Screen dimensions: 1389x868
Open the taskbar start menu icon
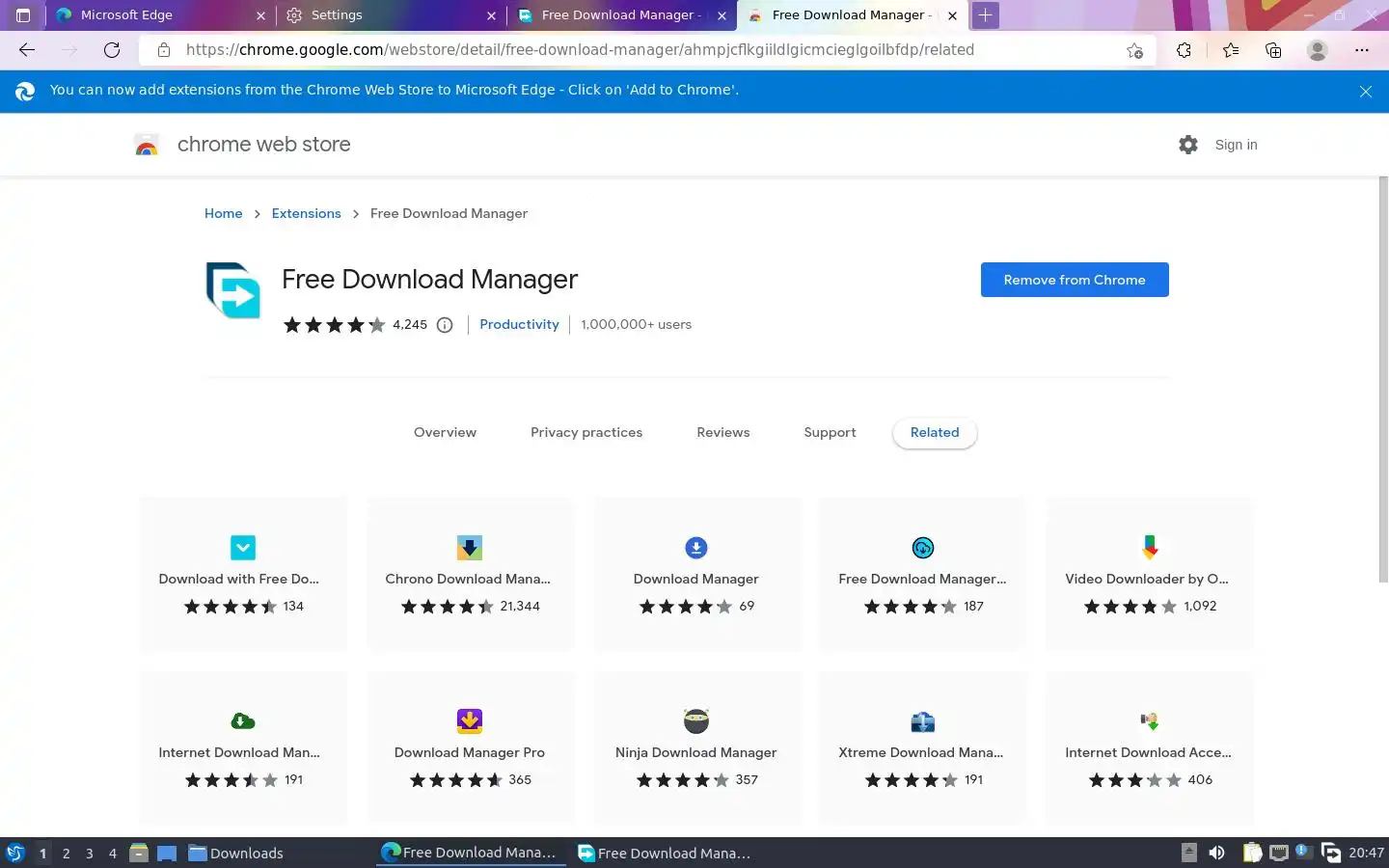[14, 853]
